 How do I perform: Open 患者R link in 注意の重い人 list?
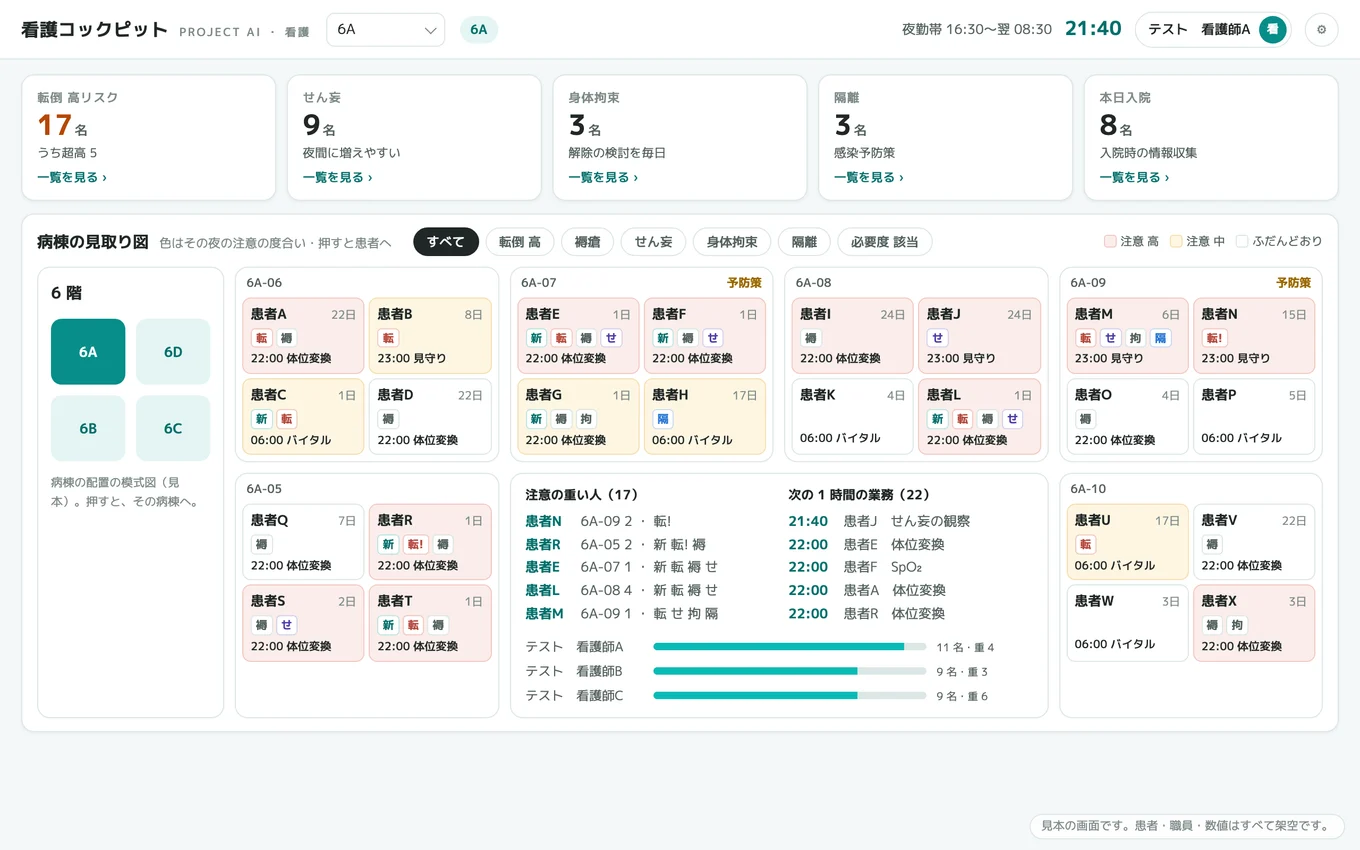tap(543, 544)
